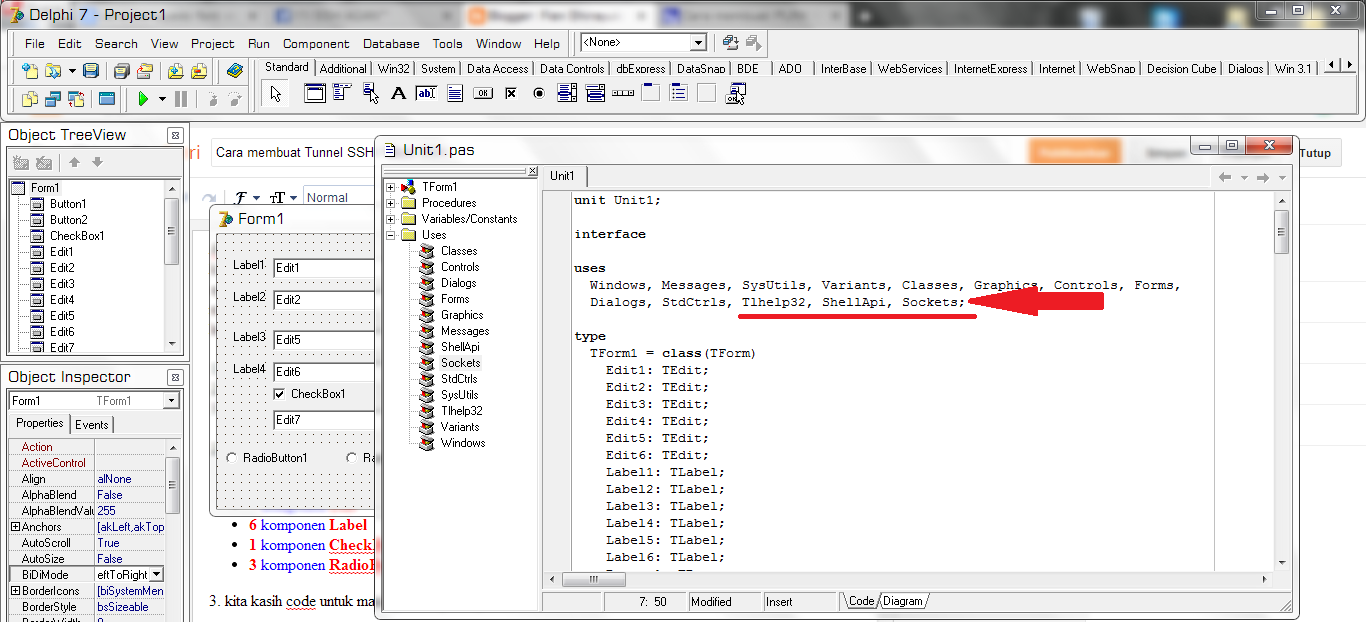
Task: Click the Pause program icon
Action: [x=181, y=99]
